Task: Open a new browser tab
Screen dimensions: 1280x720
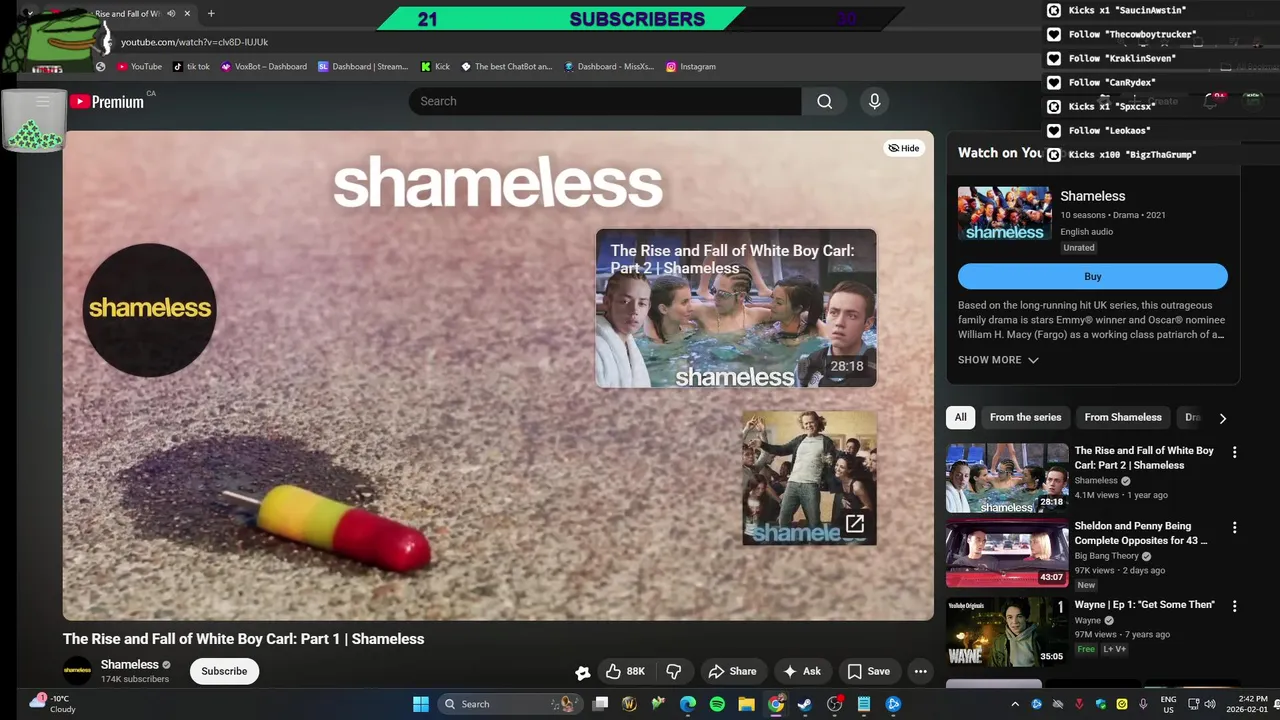Action: 211,14
